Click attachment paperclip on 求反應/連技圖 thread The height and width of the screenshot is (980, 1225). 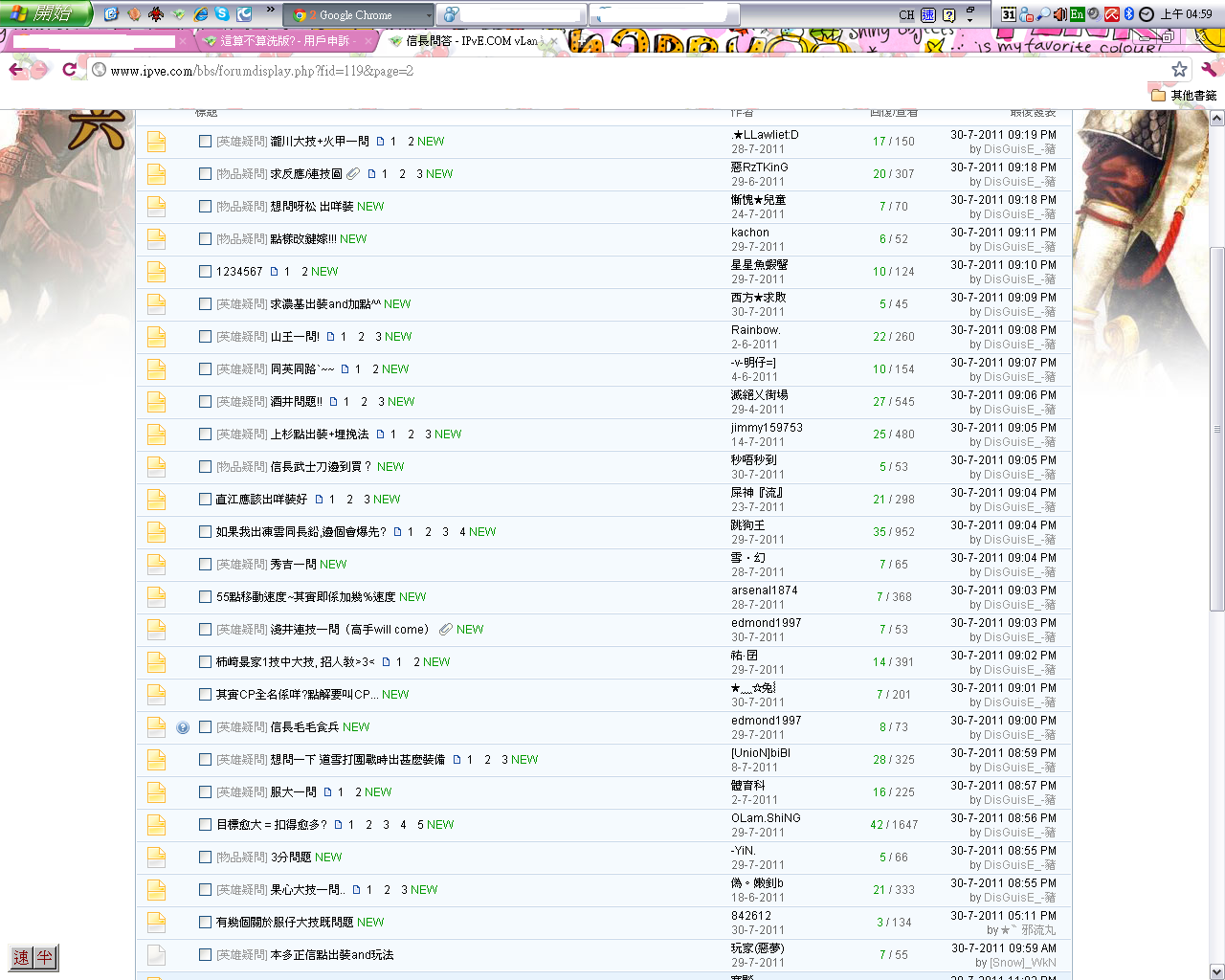tap(353, 173)
